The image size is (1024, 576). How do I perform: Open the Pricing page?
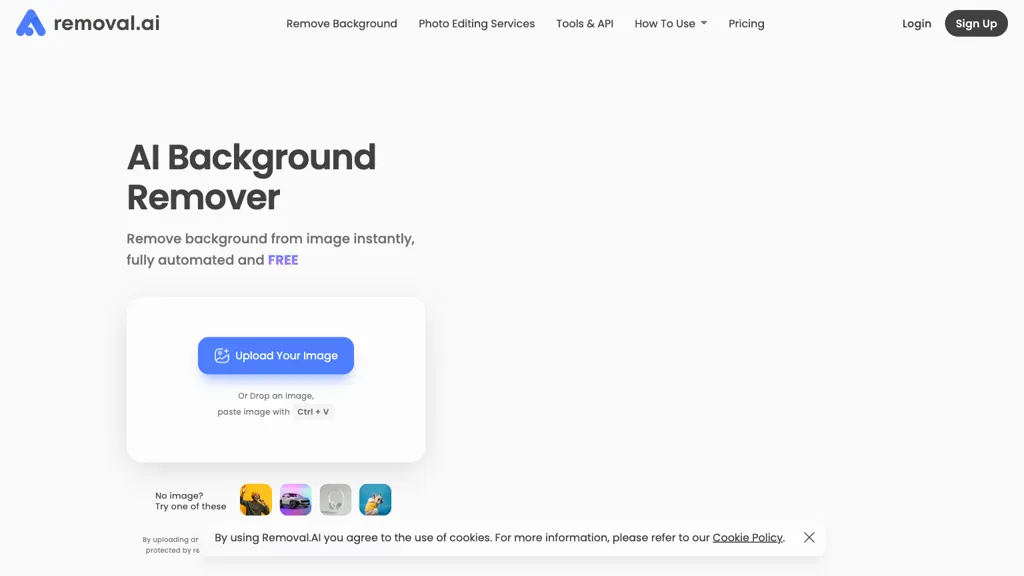tap(746, 24)
